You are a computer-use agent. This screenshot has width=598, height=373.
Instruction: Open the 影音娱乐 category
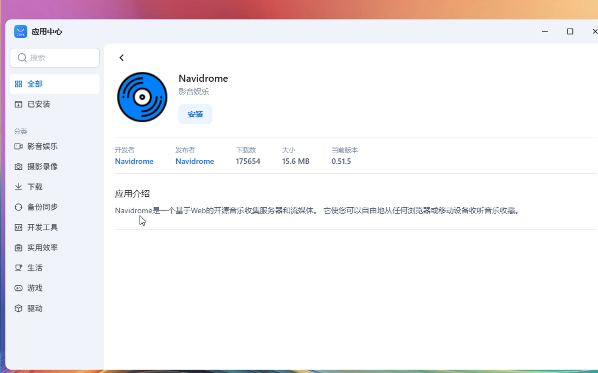click(55, 146)
